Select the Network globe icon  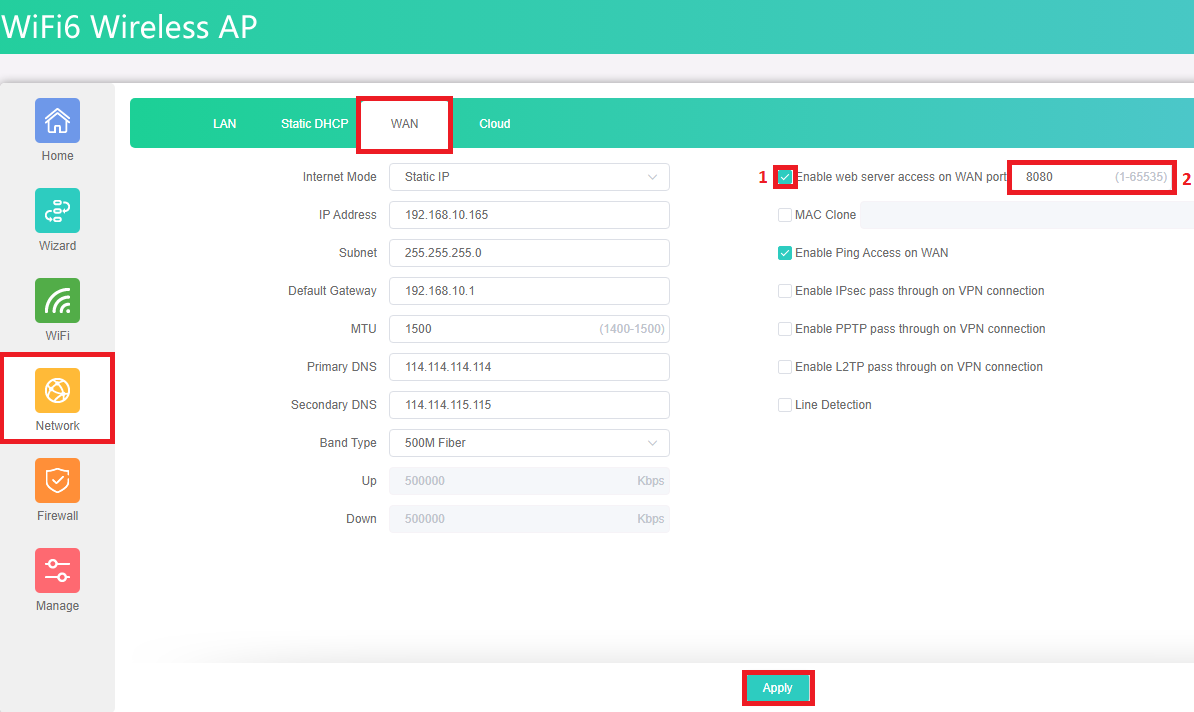click(x=57, y=391)
